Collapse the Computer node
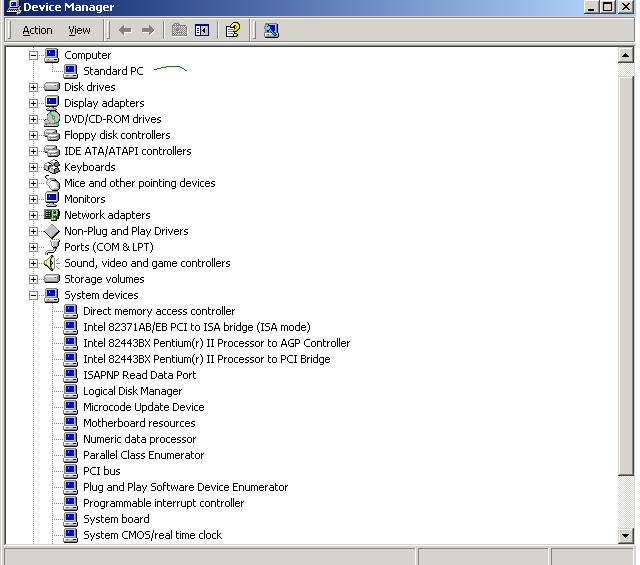 [x=33, y=55]
